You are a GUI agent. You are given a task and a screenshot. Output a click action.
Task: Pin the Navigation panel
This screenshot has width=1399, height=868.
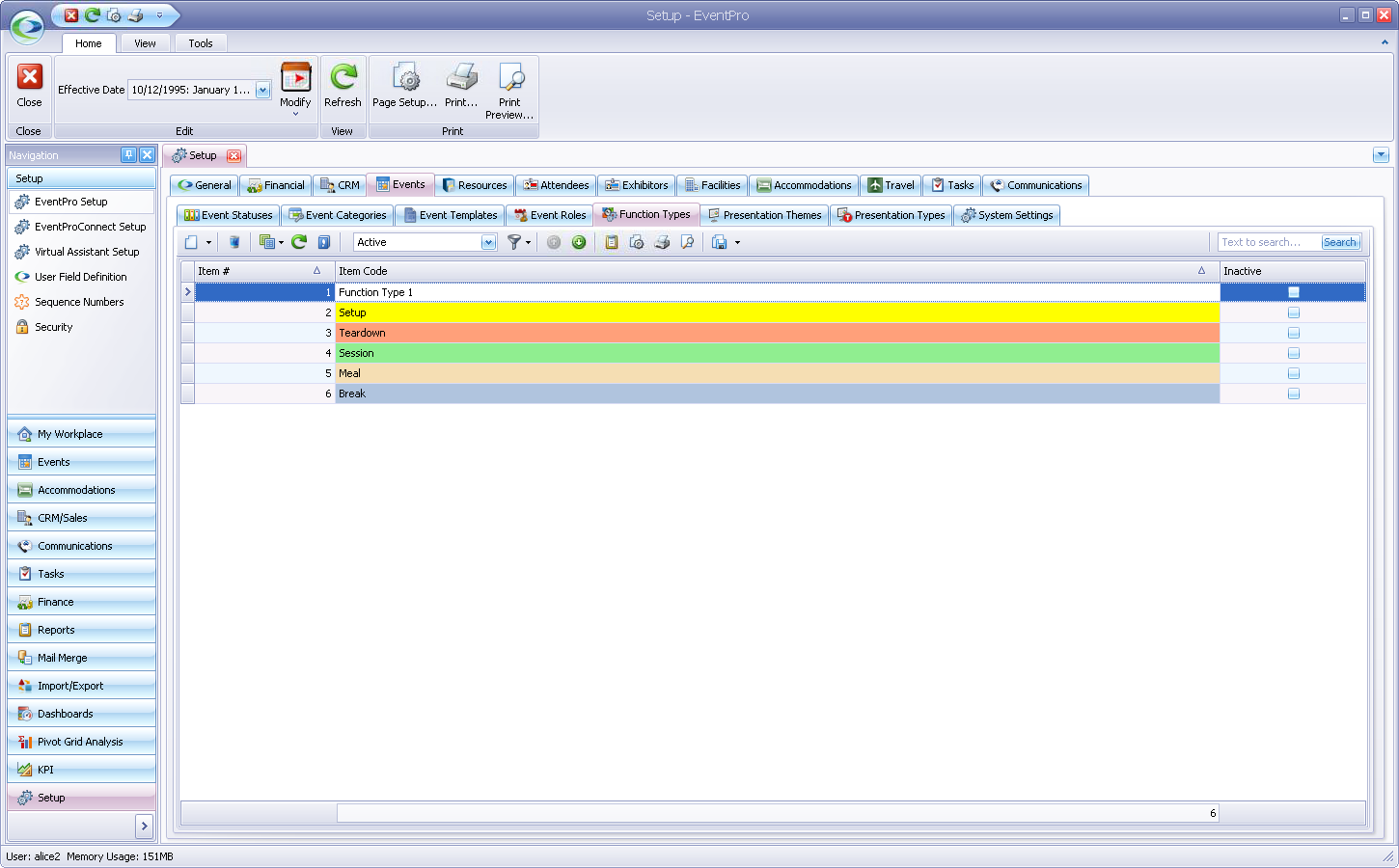pos(128,154)
